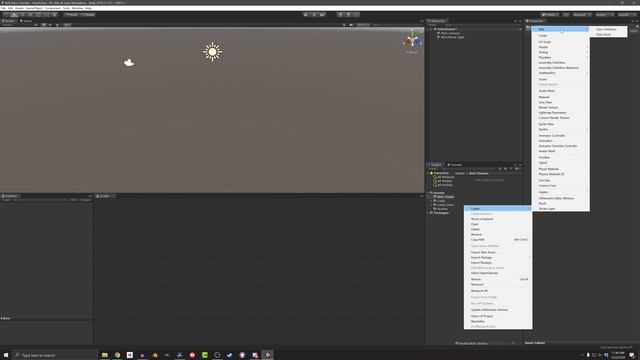Screen dimensions: 640x360
Task: Open the Collab dropdown
Action: [549, 15]
